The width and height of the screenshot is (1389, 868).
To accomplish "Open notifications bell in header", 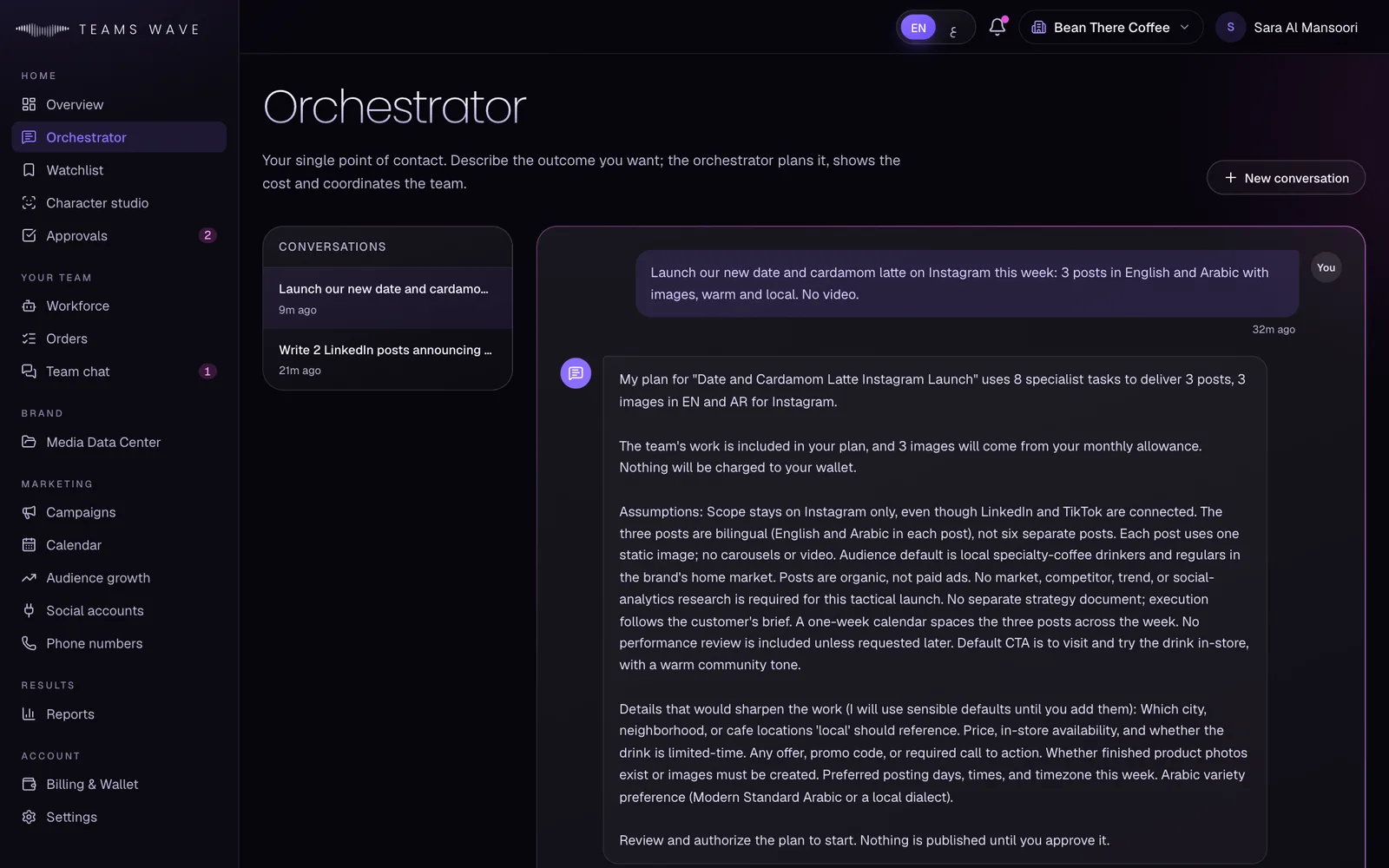I will click(x=997, y=27).
